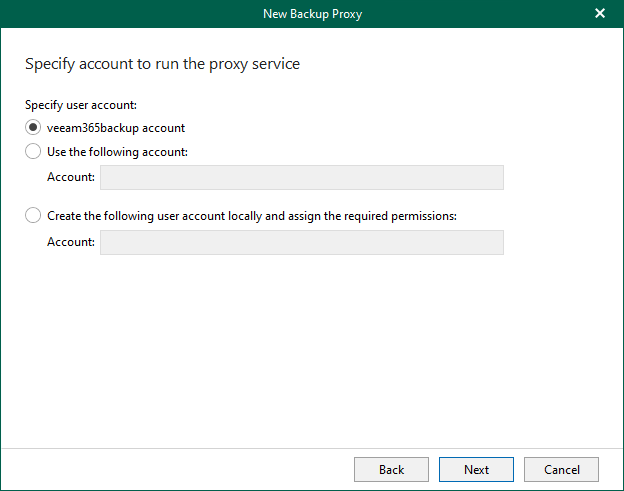
Task: Focus the Account field under 'Create the following user account'
Action: tap(301, 242)
